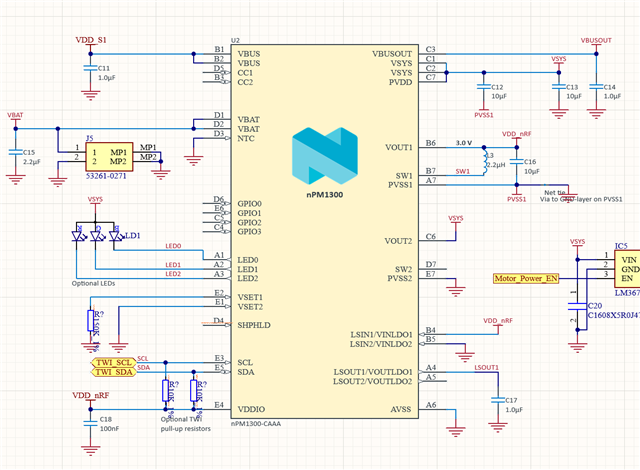Click the SW1 net label
Image resolution: width=640 pixels, height=470 pixels.
[462, 171]
